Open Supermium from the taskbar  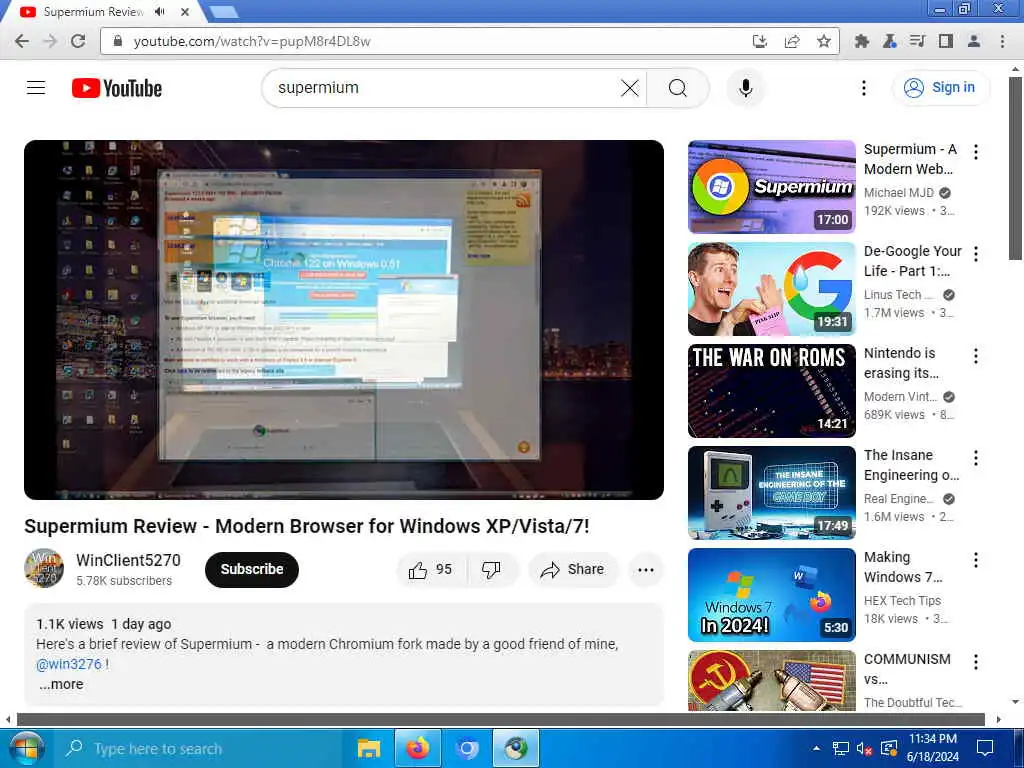(x=516, y=748)
